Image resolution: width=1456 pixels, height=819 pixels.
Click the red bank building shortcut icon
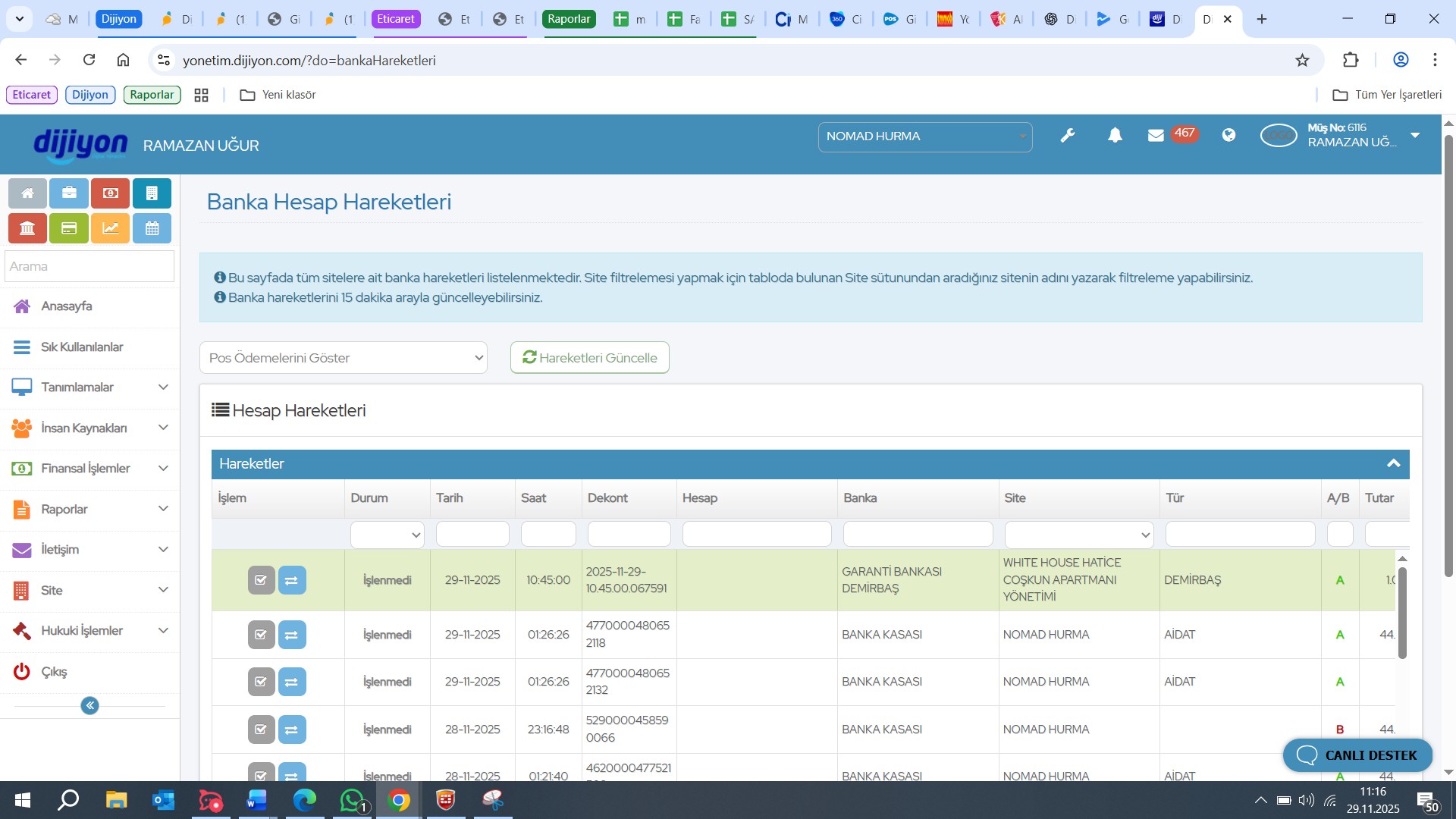pyautogui.click(x=27, y=228)
